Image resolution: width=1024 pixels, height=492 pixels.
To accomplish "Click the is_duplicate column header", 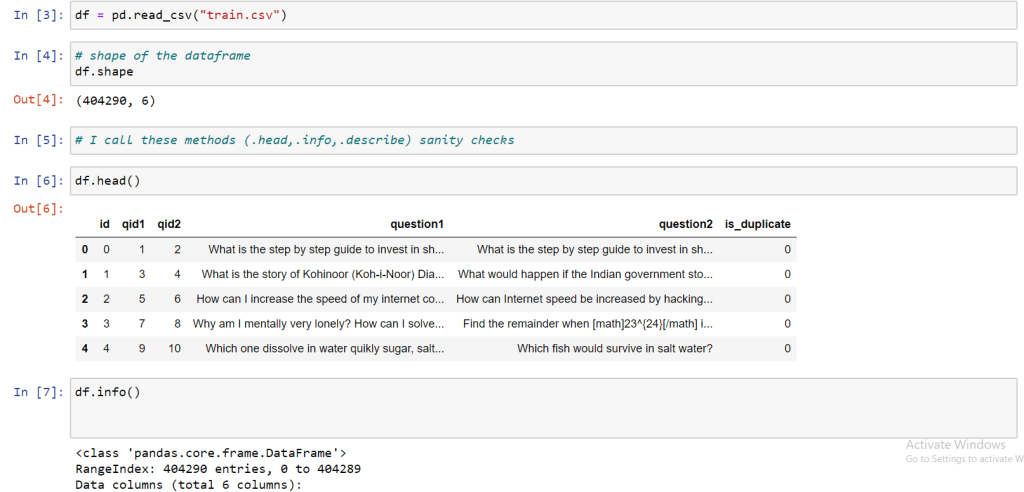I will click(x=757, y=225).
